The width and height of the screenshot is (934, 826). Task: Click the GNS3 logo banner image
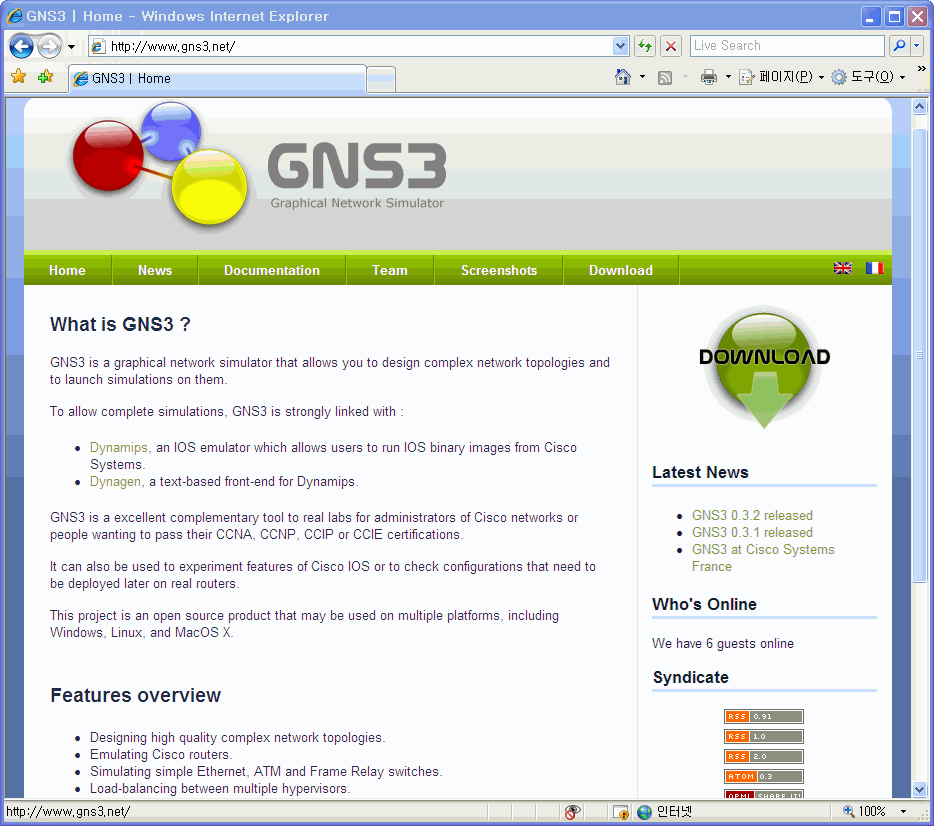(259, 167)
